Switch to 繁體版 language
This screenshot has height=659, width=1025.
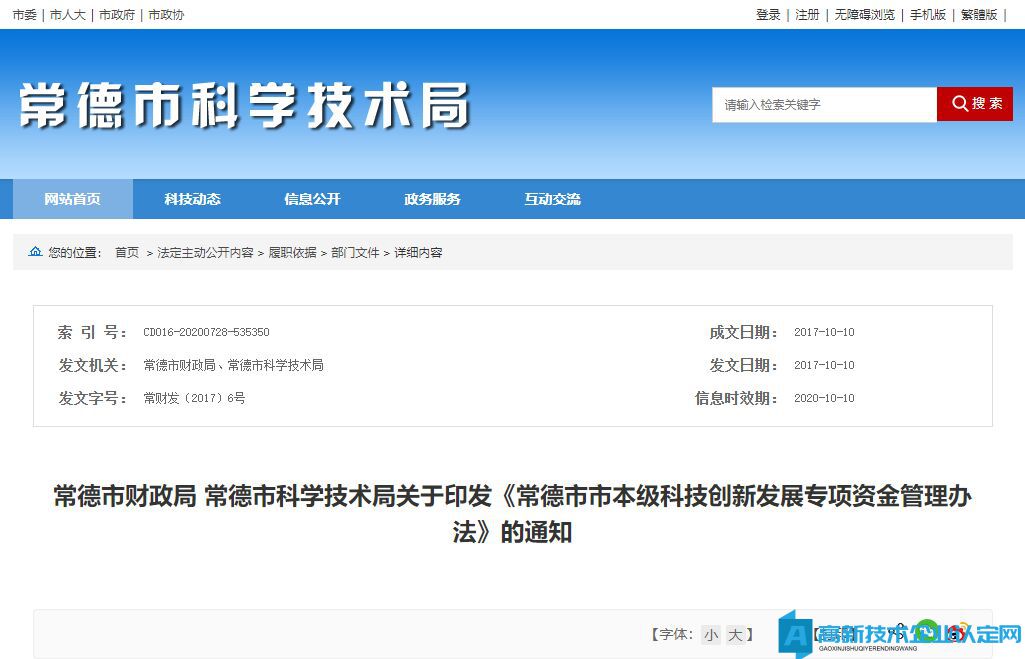(x=979, y=14)
